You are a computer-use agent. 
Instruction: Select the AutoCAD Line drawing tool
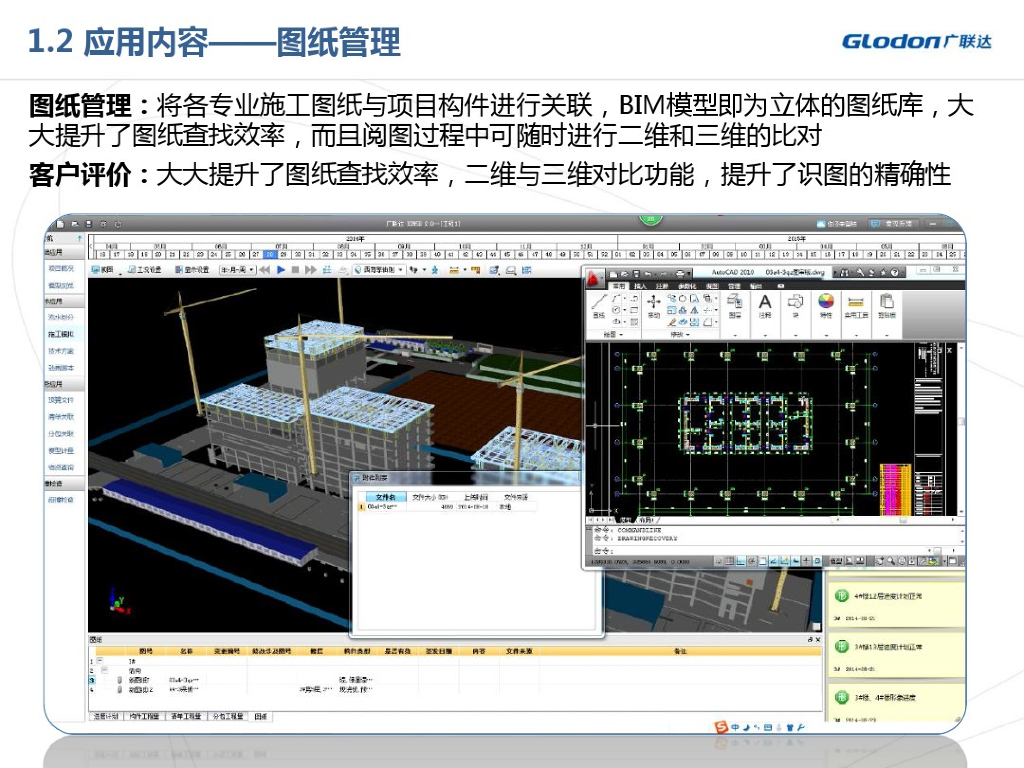pos(599,302)
